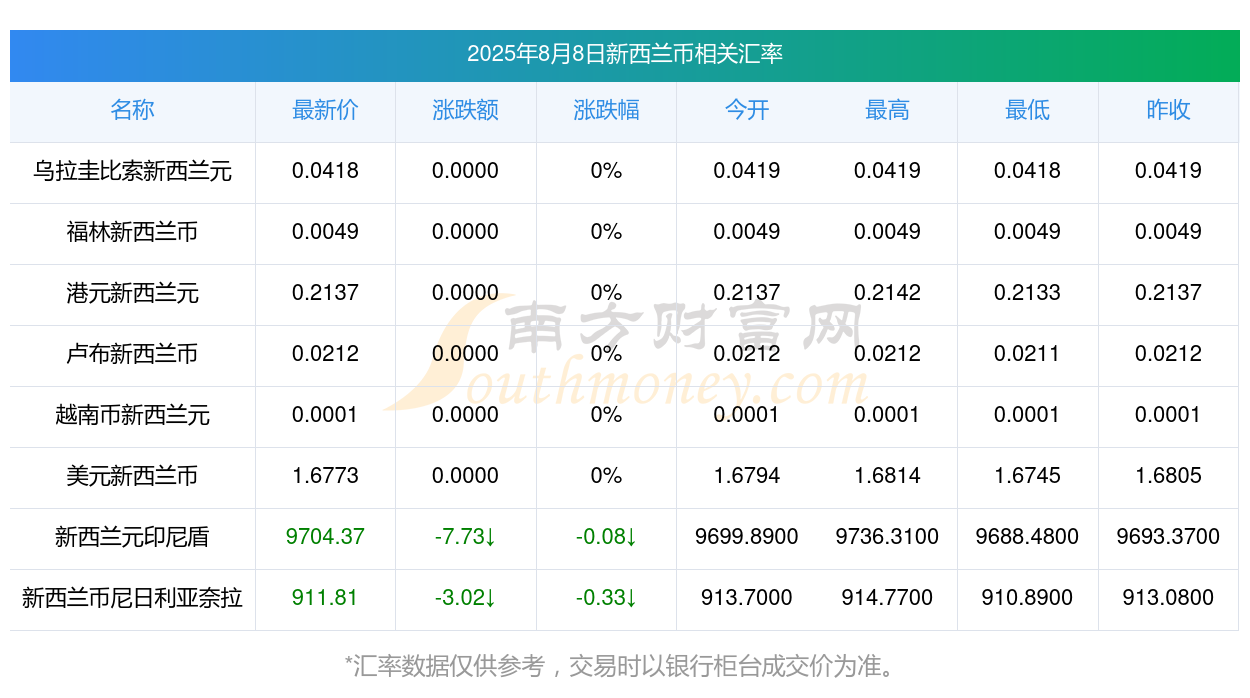
Task: Click latest price 9704.37 for 印尼盾
Action: point(325,537)
